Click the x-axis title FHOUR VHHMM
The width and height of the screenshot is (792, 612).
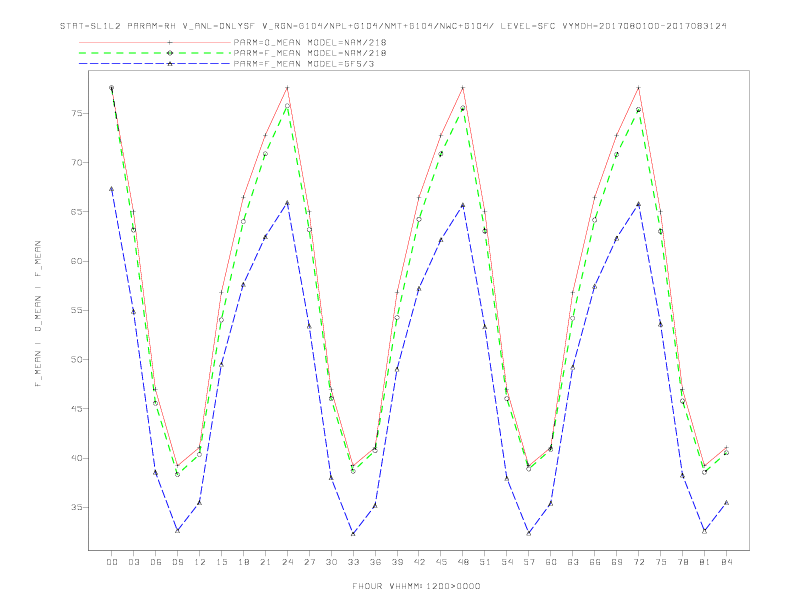click(416, 586)
